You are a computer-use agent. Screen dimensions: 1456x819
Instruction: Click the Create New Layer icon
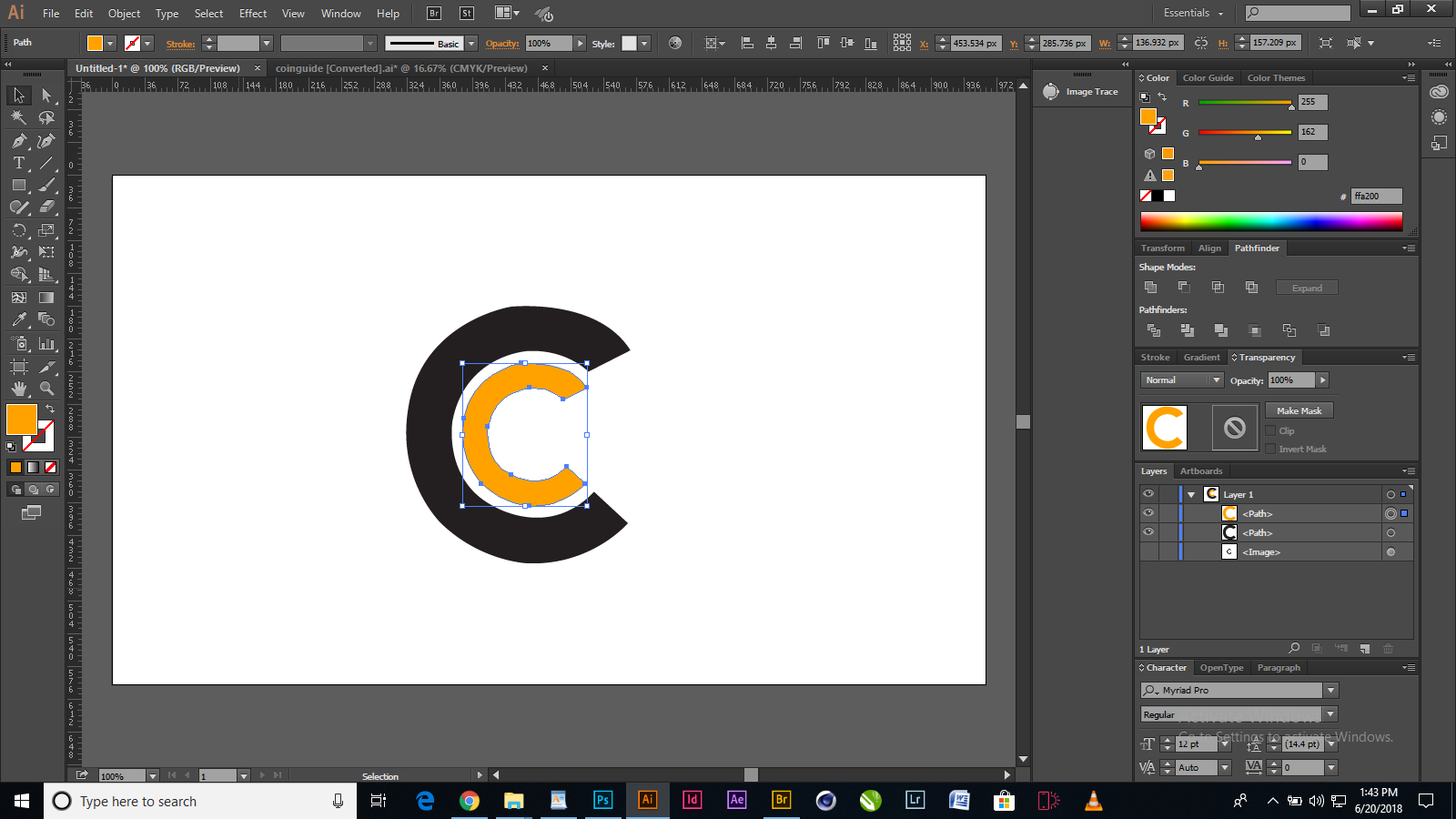(1365, 649)
